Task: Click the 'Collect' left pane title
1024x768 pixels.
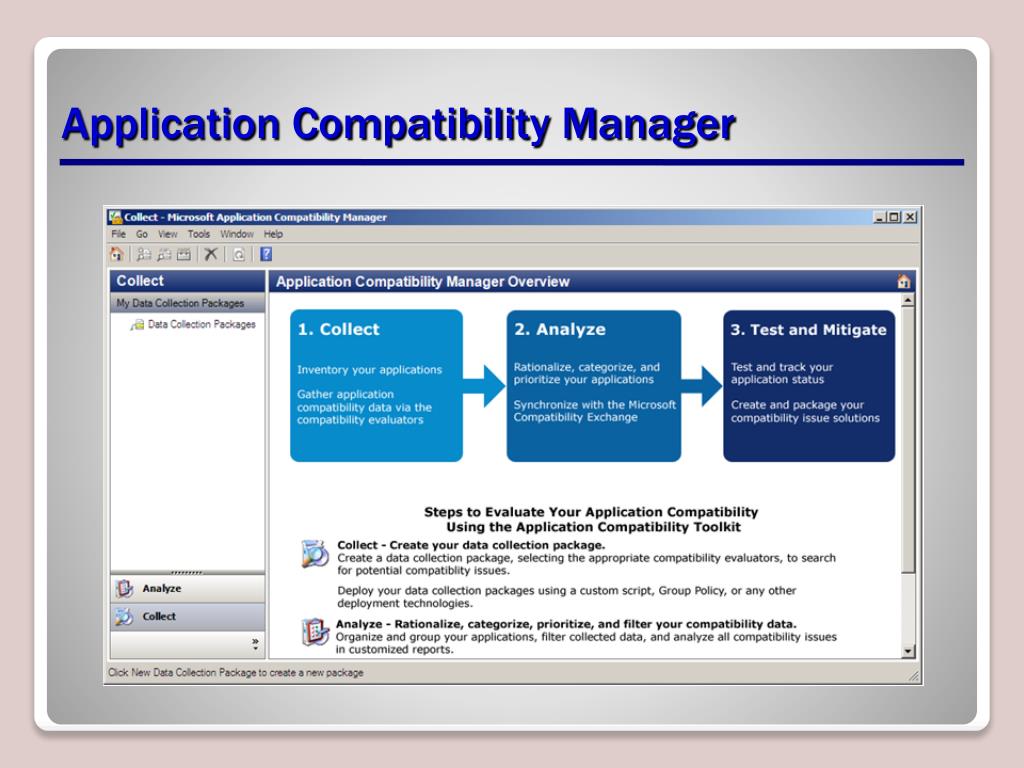Action: coord(140,281)
